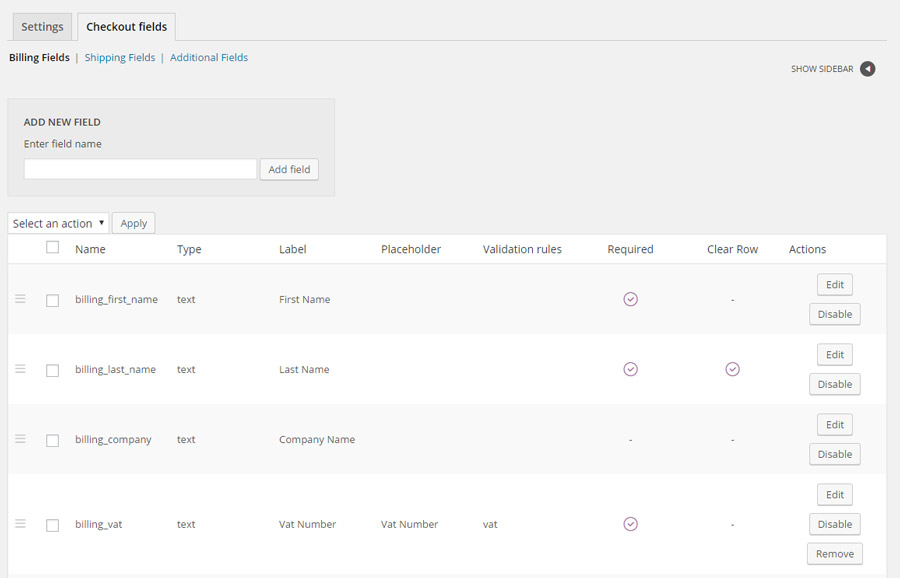This screenshot has width=900, height=578.
Task: Check the billing_company row checkbox
Action: [x=53, y=440]
